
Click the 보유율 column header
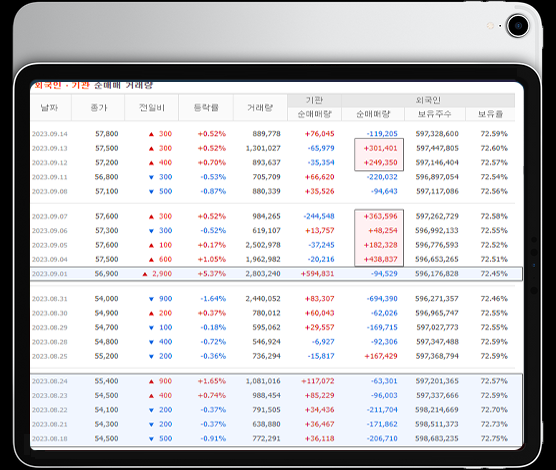click(490, 114)
